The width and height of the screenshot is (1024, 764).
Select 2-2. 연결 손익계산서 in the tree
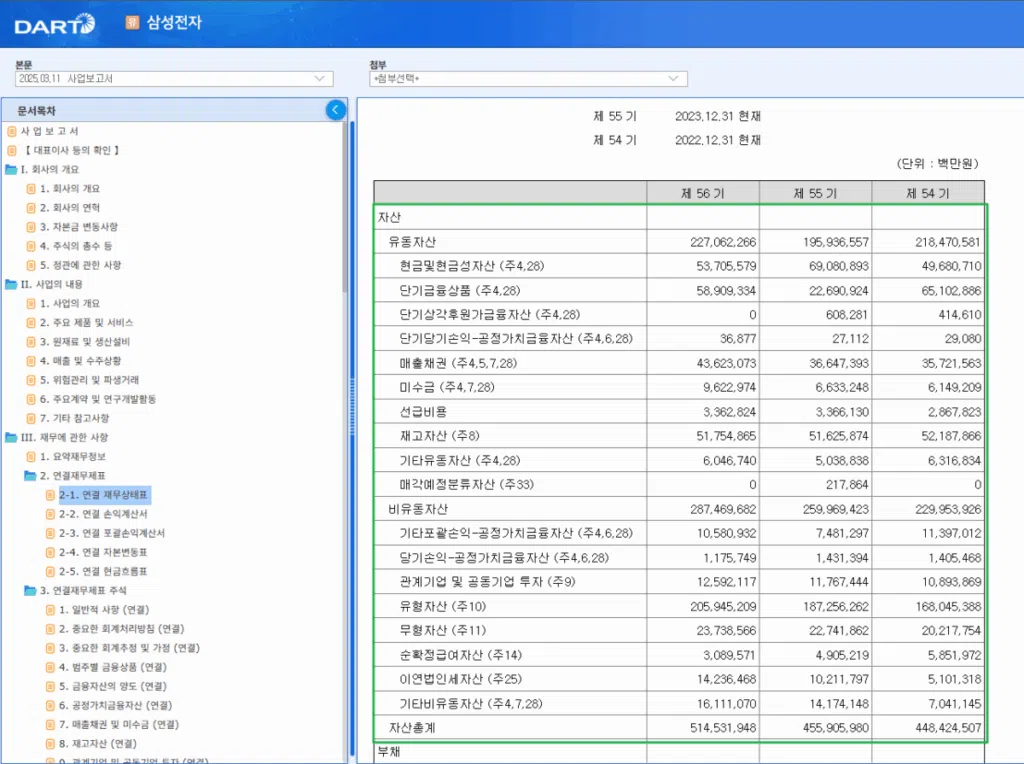coord(100,515)
